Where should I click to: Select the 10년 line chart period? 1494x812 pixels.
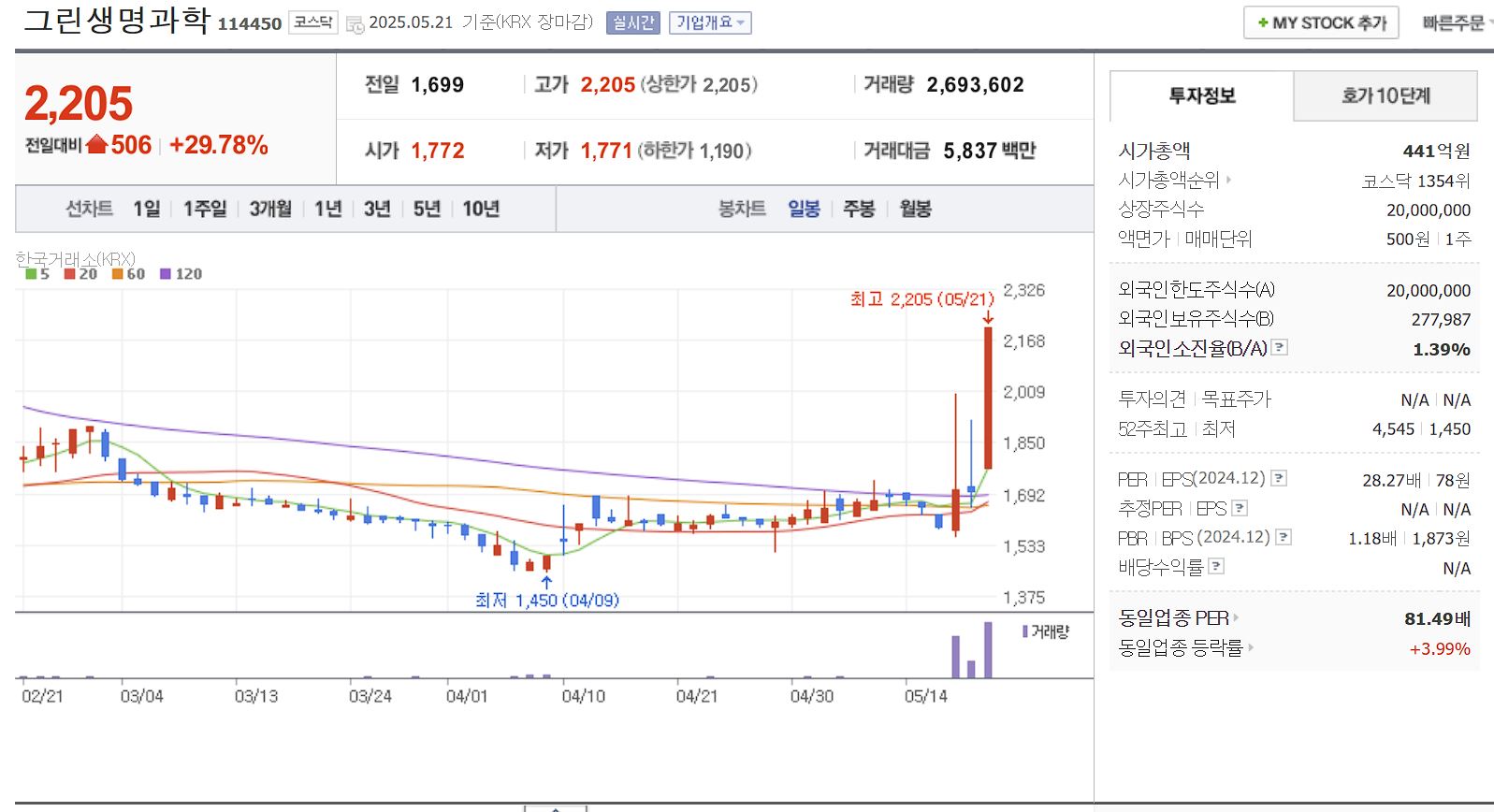tap(482, 209)
